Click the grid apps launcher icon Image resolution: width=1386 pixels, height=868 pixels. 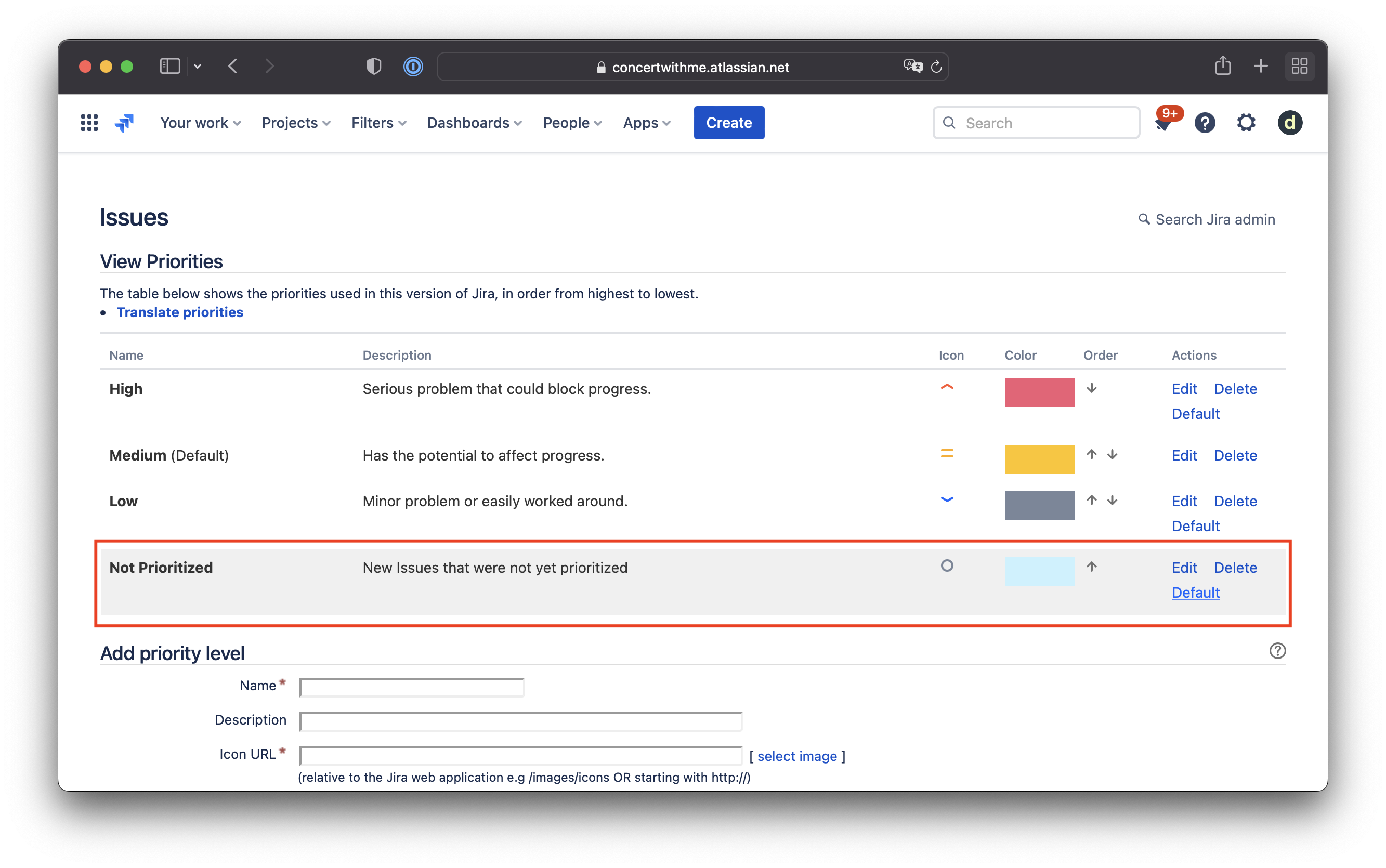coord(89,123)
